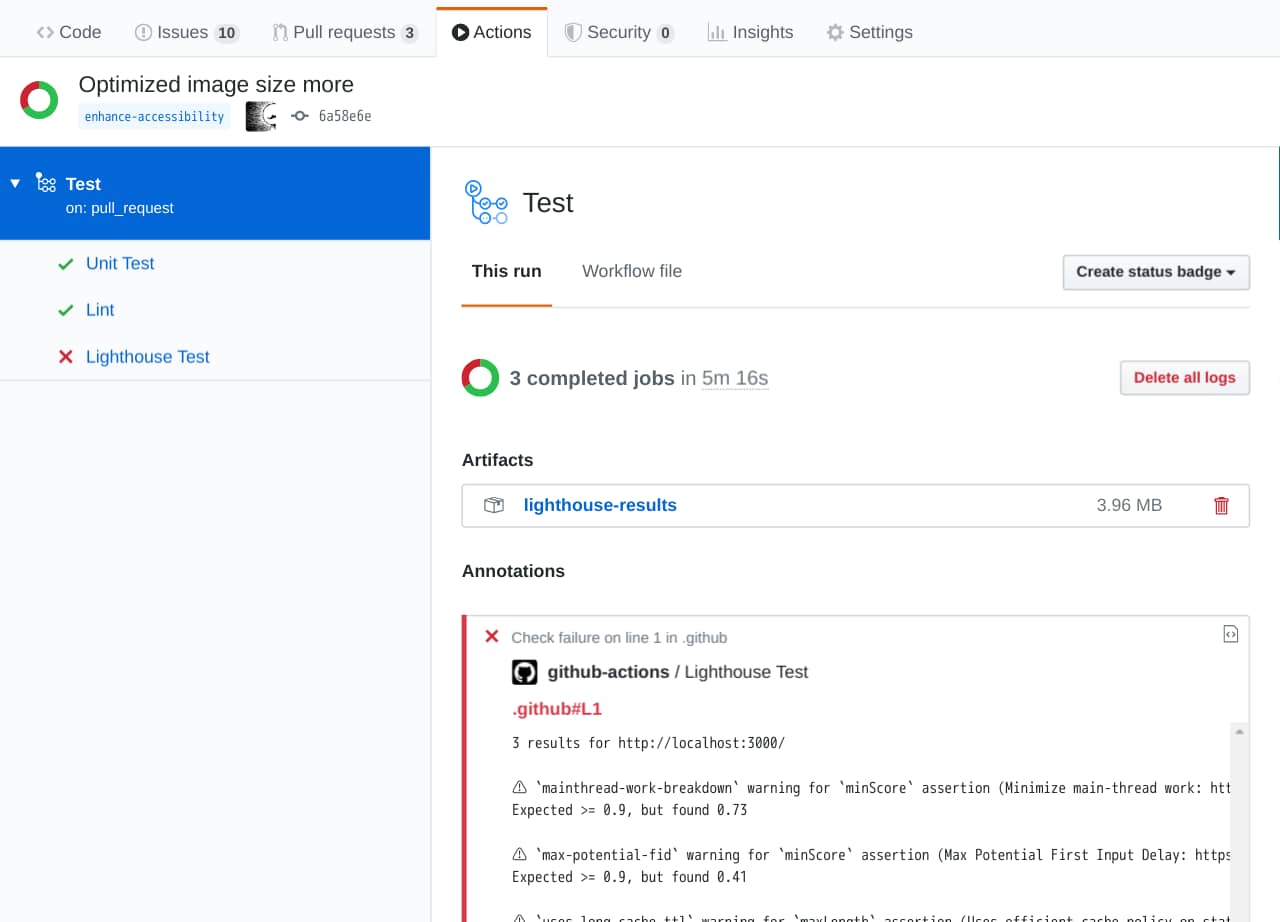Open the Create status badge dropdown
The image size is (1280, 922).
1156,272
